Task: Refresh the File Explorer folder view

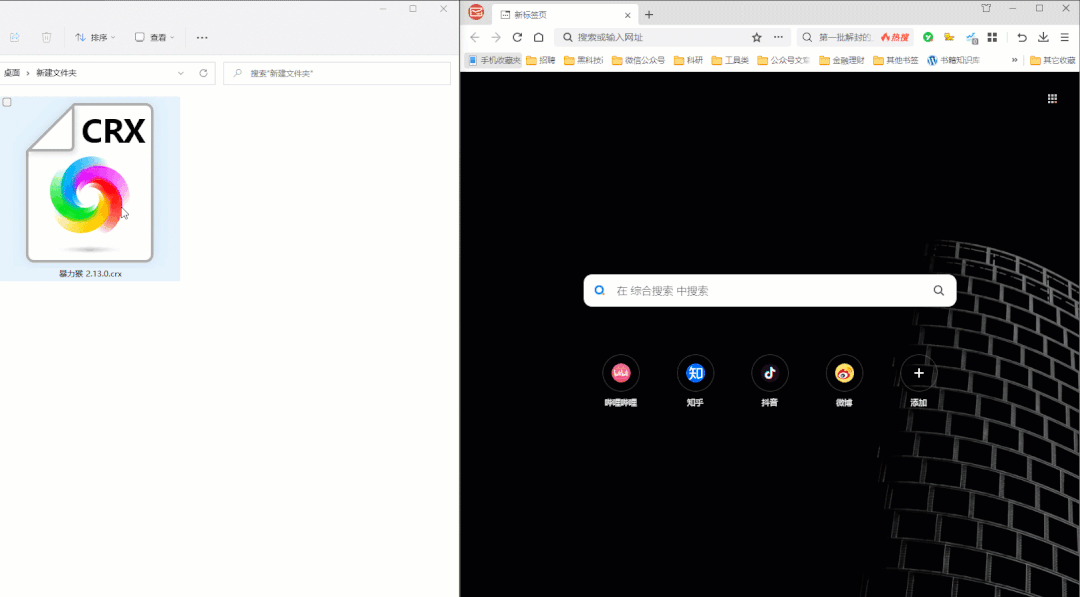Action: 203,73
